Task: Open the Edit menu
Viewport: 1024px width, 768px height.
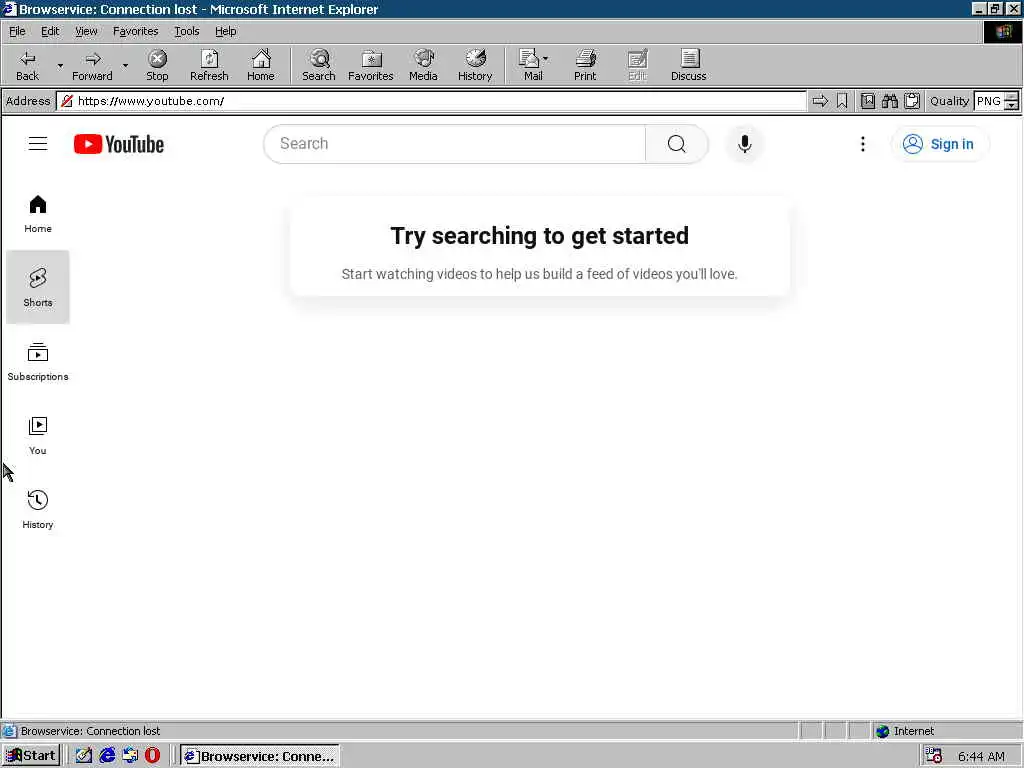Action: 50,31
